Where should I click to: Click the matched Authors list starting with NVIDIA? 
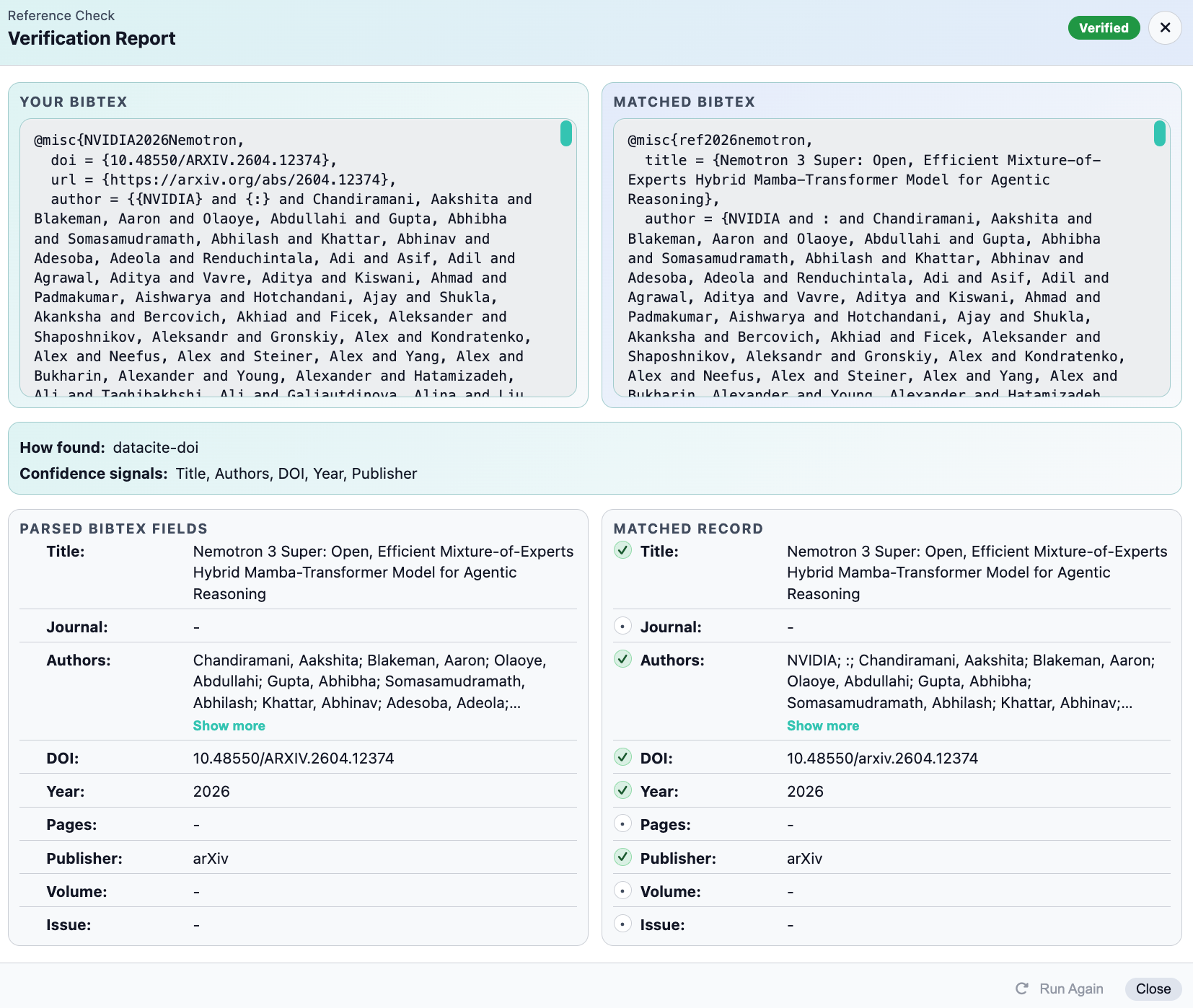click(x=971, y=681)
